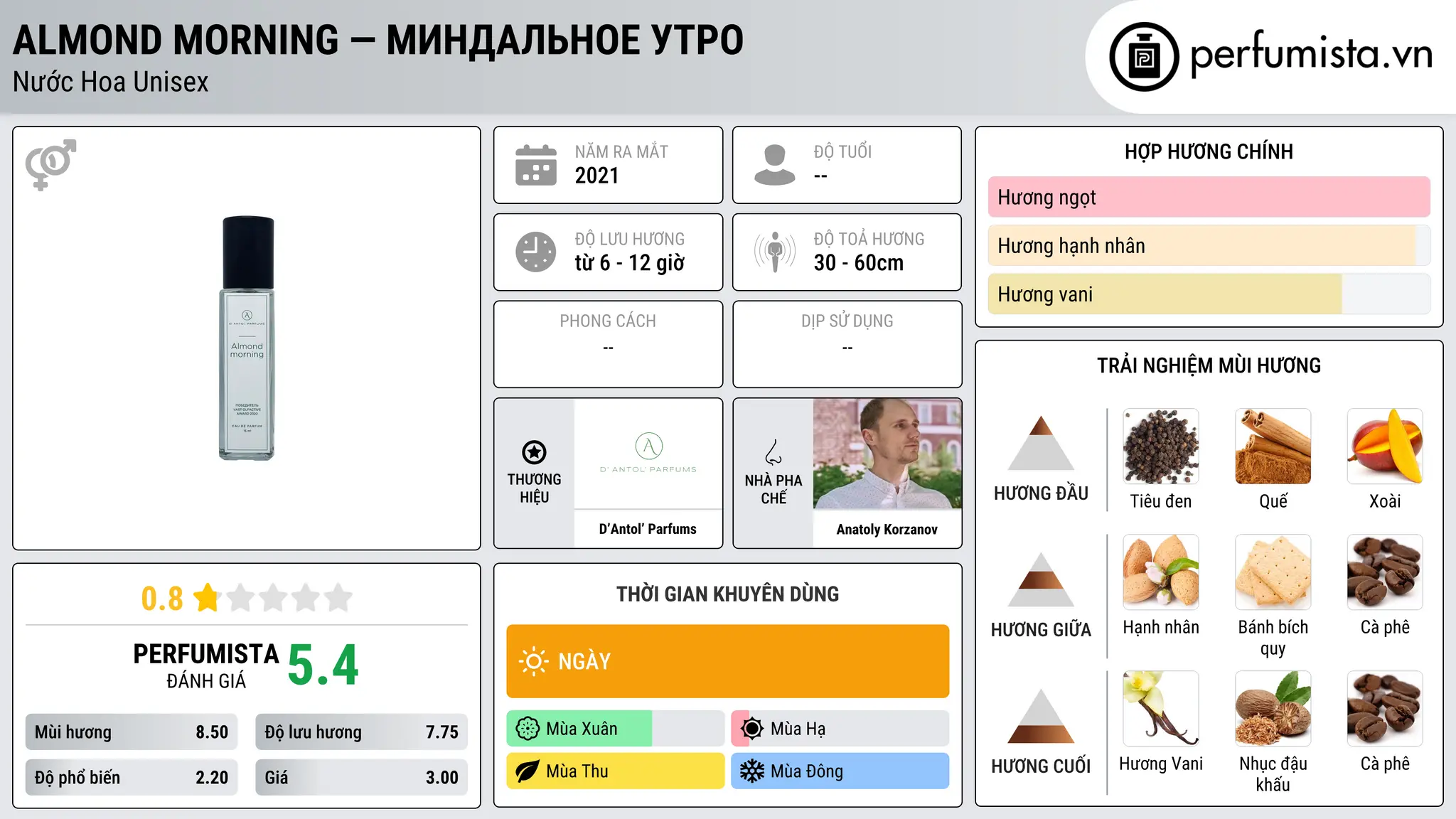Click the pink Hương ngọt accord bar

coord(1209,197)
